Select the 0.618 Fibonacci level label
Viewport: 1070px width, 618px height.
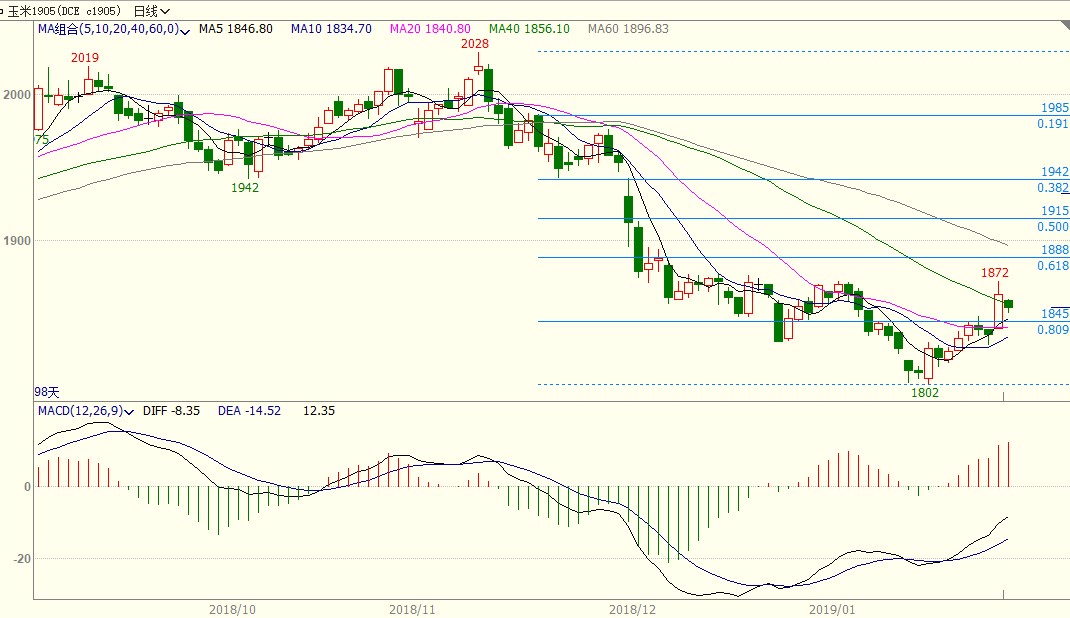coord(1053,266)
